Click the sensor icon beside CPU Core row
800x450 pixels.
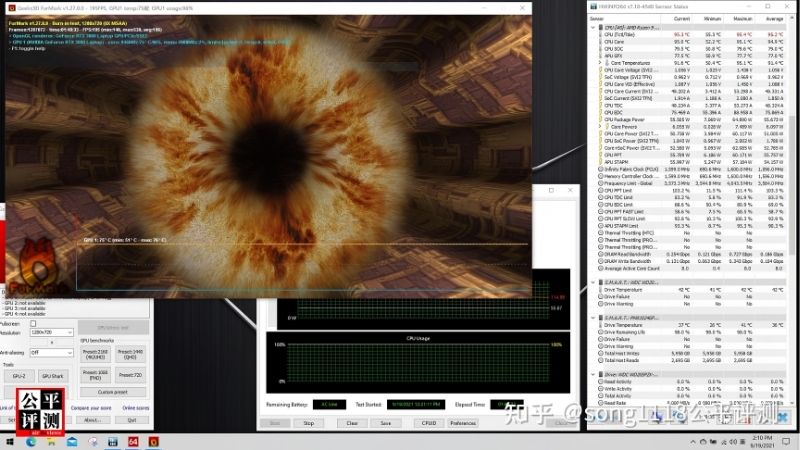click(601, 42)
